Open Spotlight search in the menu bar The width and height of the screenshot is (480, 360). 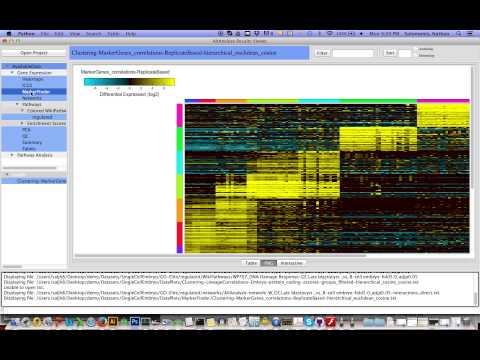pyautogui.click(x=459, y=34)
